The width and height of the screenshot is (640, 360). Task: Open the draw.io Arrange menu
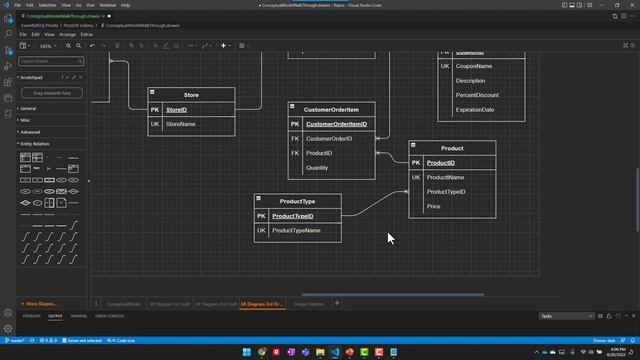coord(67,35)
